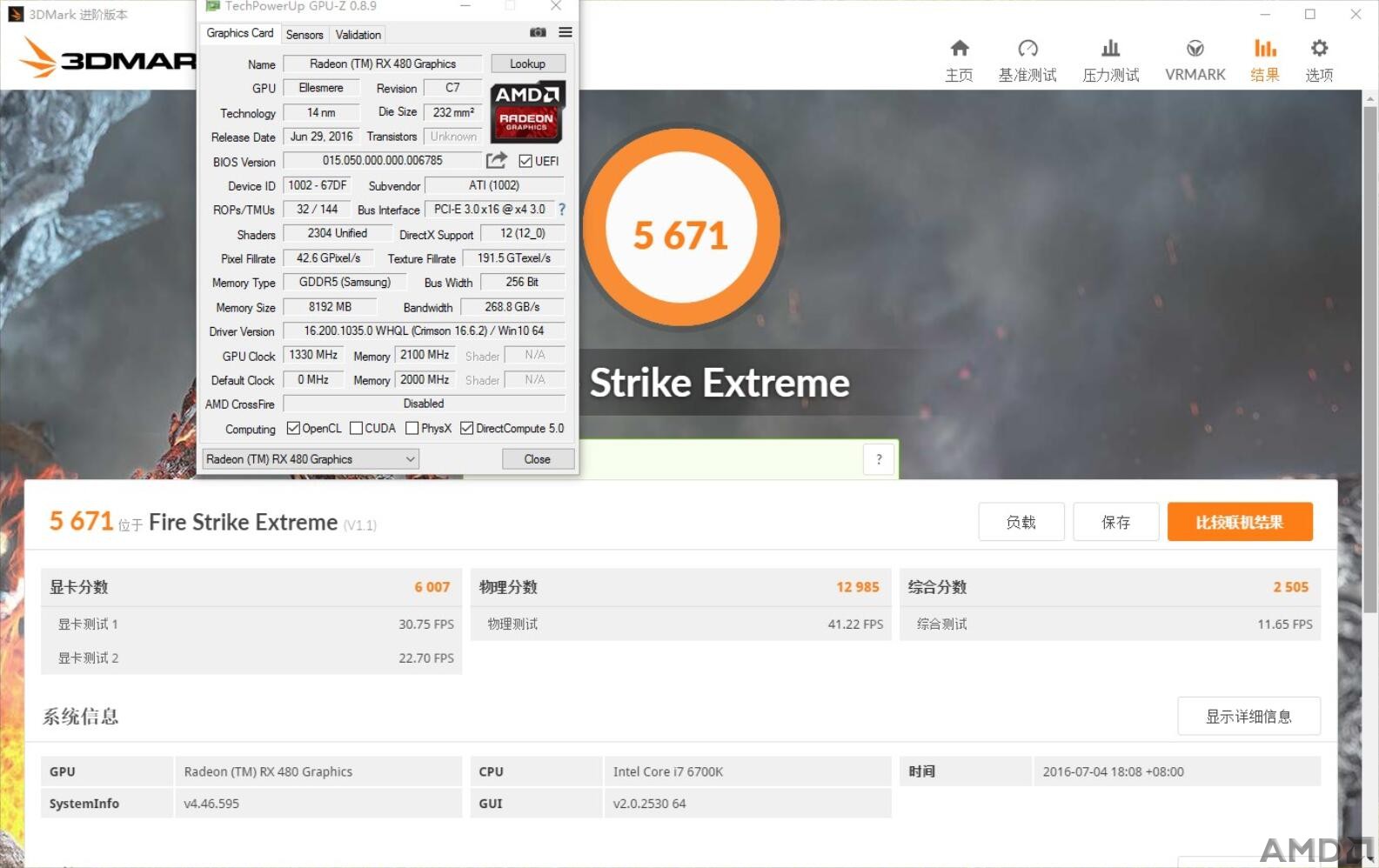The height and width of the screenshot is (868, 1379).
Task: Open the 压力测试 stress test section
Action: coord(1111,61)
